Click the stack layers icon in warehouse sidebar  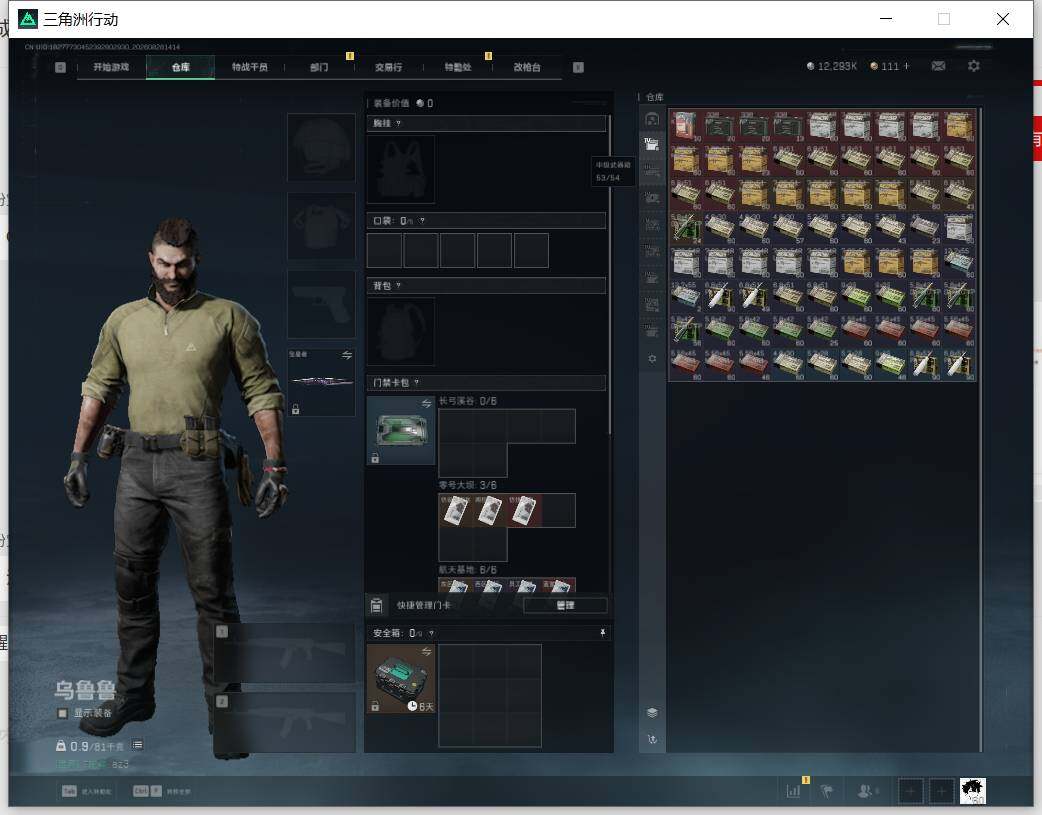point(652,712)
